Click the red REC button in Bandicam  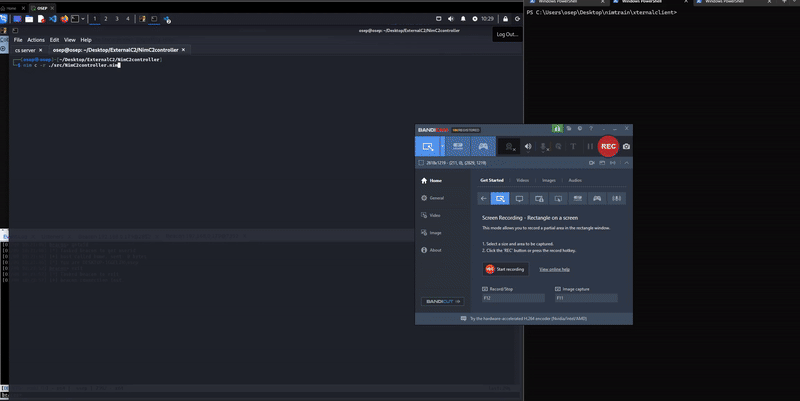pos(607,146)
